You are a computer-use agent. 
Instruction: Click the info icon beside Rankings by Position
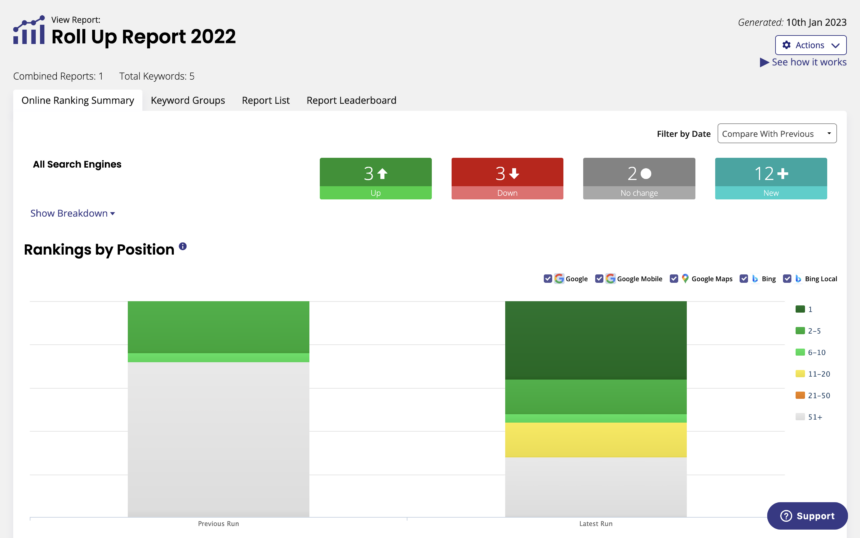tap(183, 246)
